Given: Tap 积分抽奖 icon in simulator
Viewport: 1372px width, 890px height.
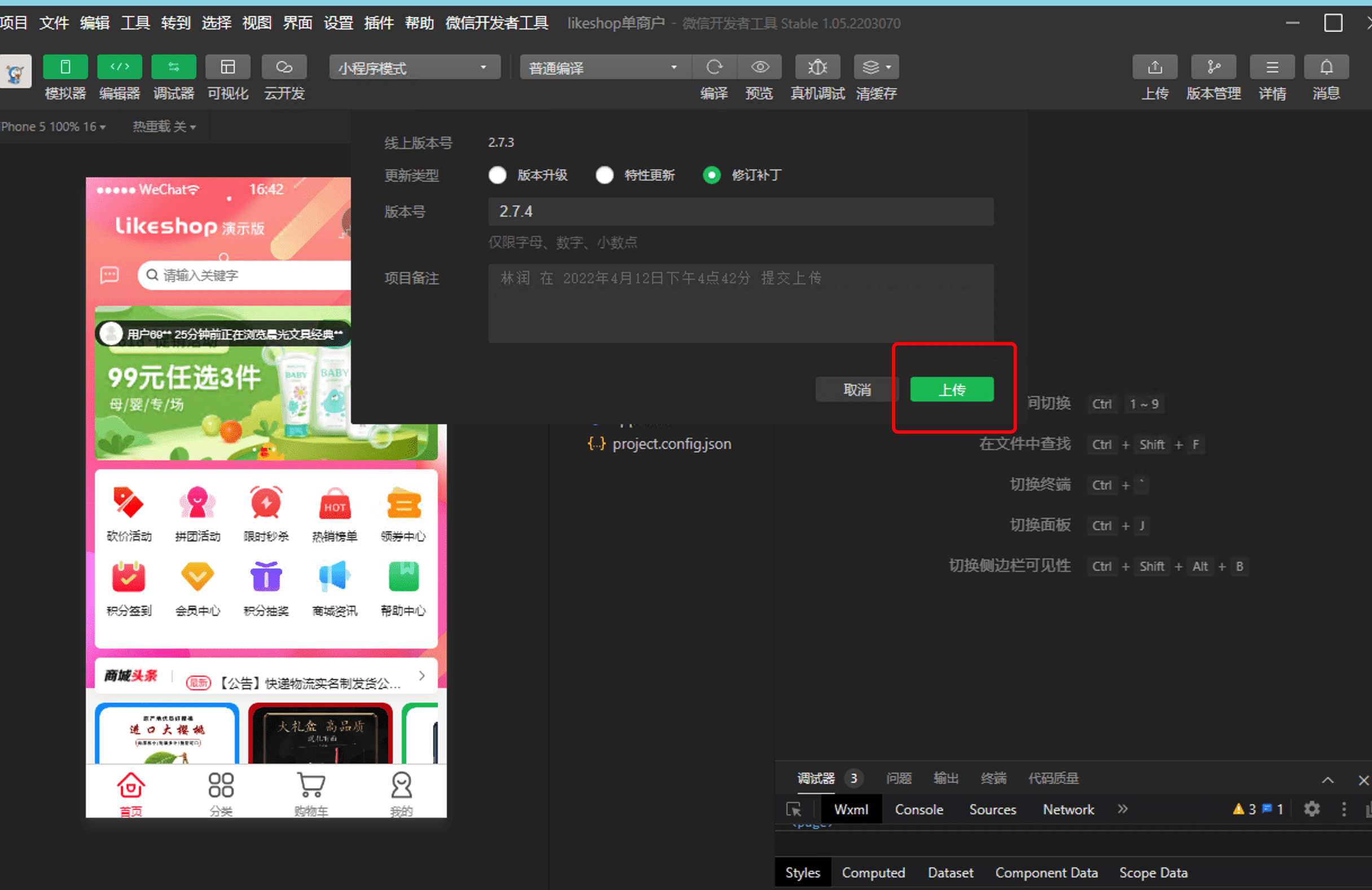Looking at the screenshot, I should click(266, 576).
